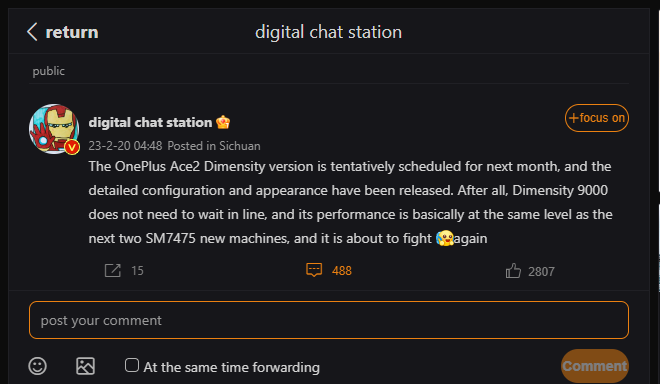The height and width of the screenshot is (384, 660).
Task: Open digital chat station profile name
Action: (150, 123)
